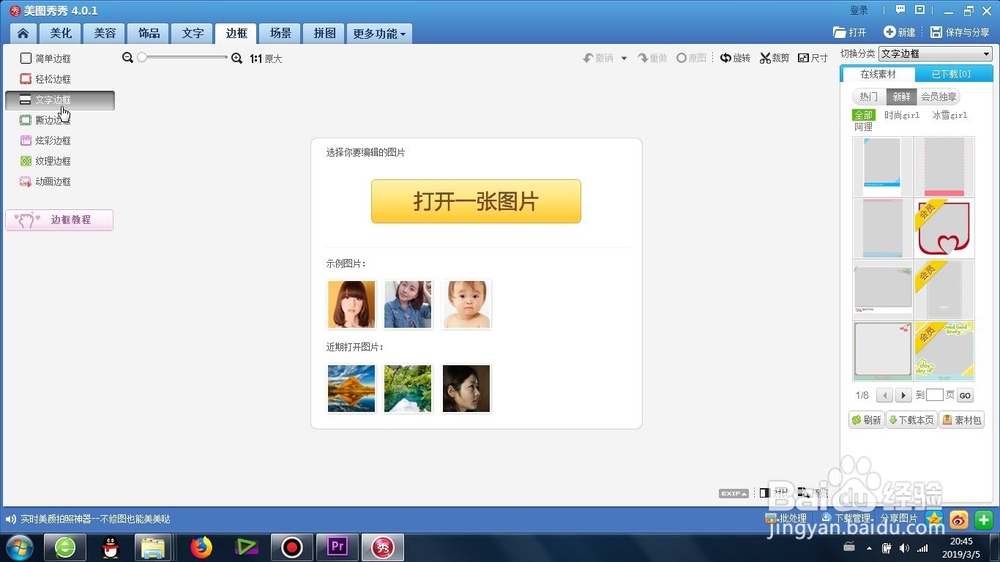Screen dimensions: 1000x562
Task: Click 下载本页 button
Action: tap(911, 420)
